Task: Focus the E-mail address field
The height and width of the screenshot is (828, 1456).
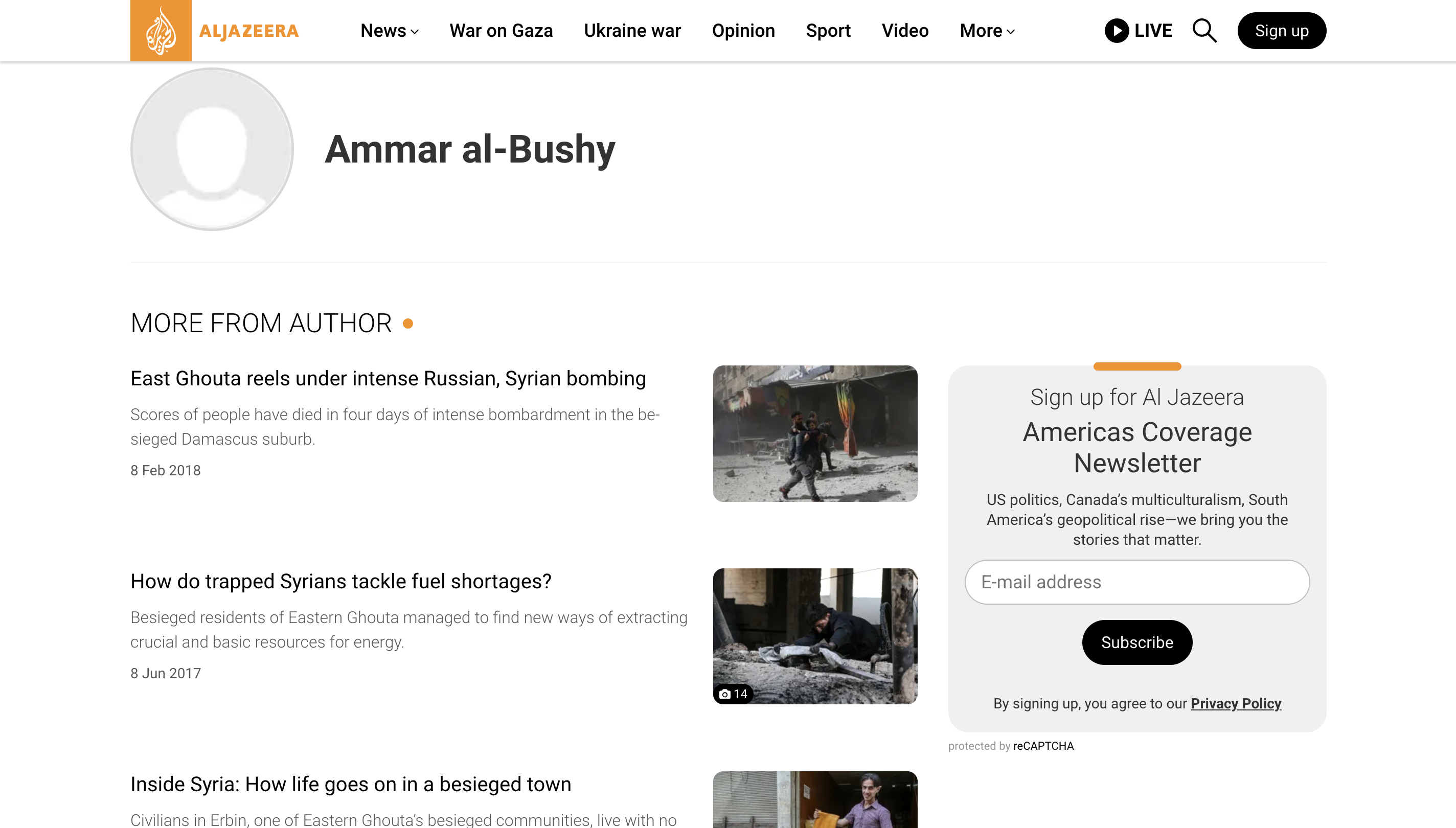Action: (x=1137, y=582)
